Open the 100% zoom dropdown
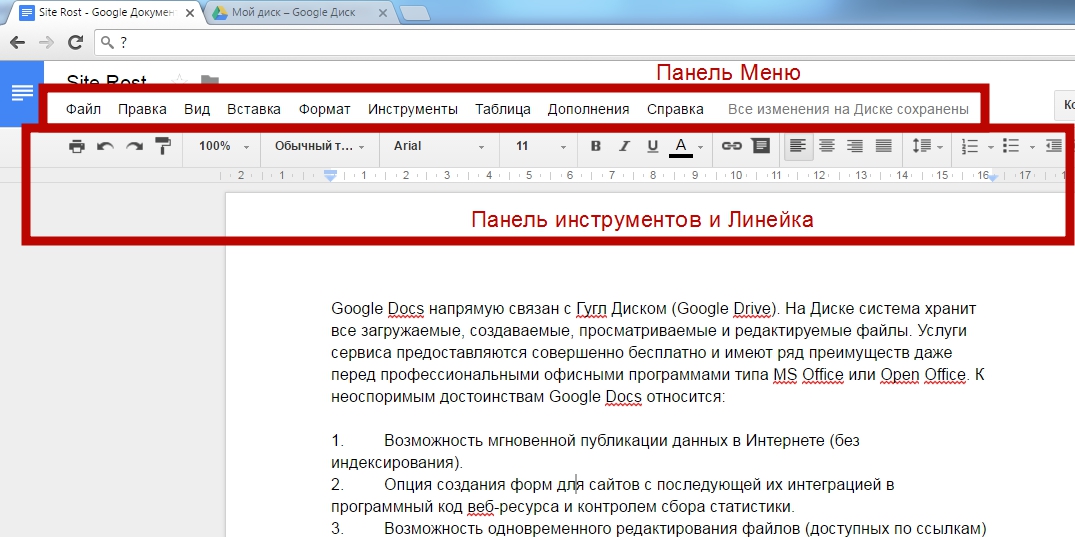 (x=224, y=146)
